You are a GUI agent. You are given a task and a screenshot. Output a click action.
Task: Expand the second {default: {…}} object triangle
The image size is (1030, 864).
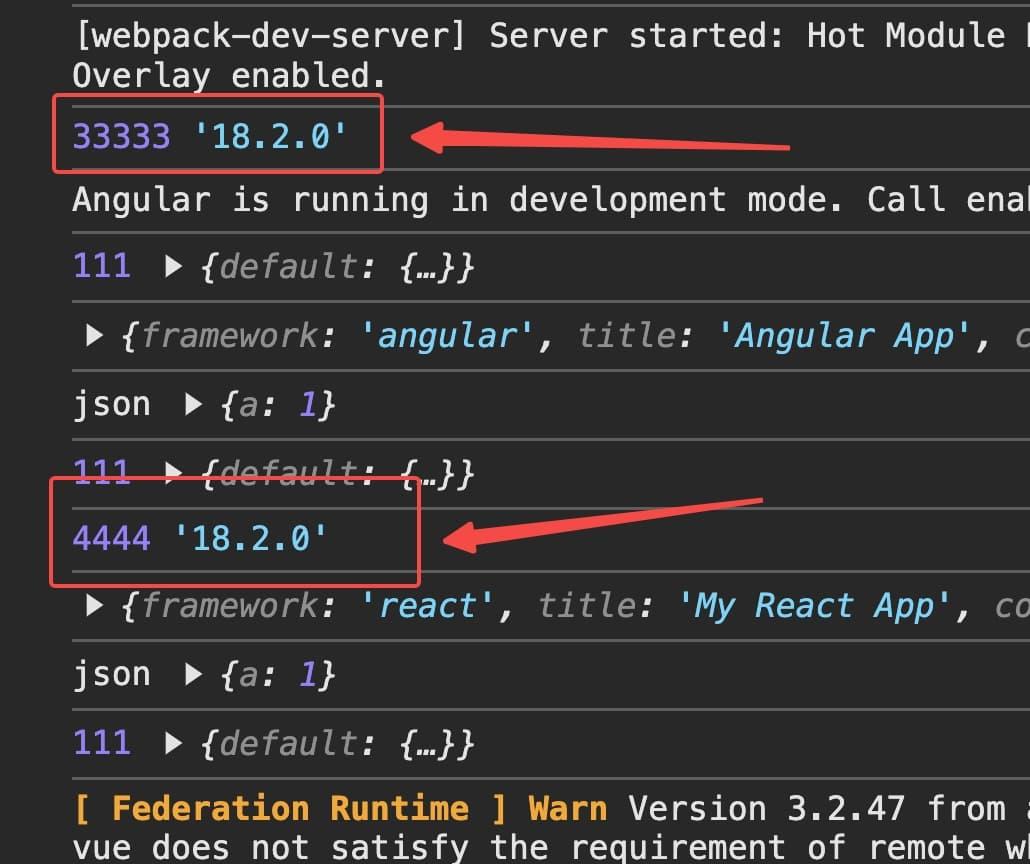coord(173,472)
